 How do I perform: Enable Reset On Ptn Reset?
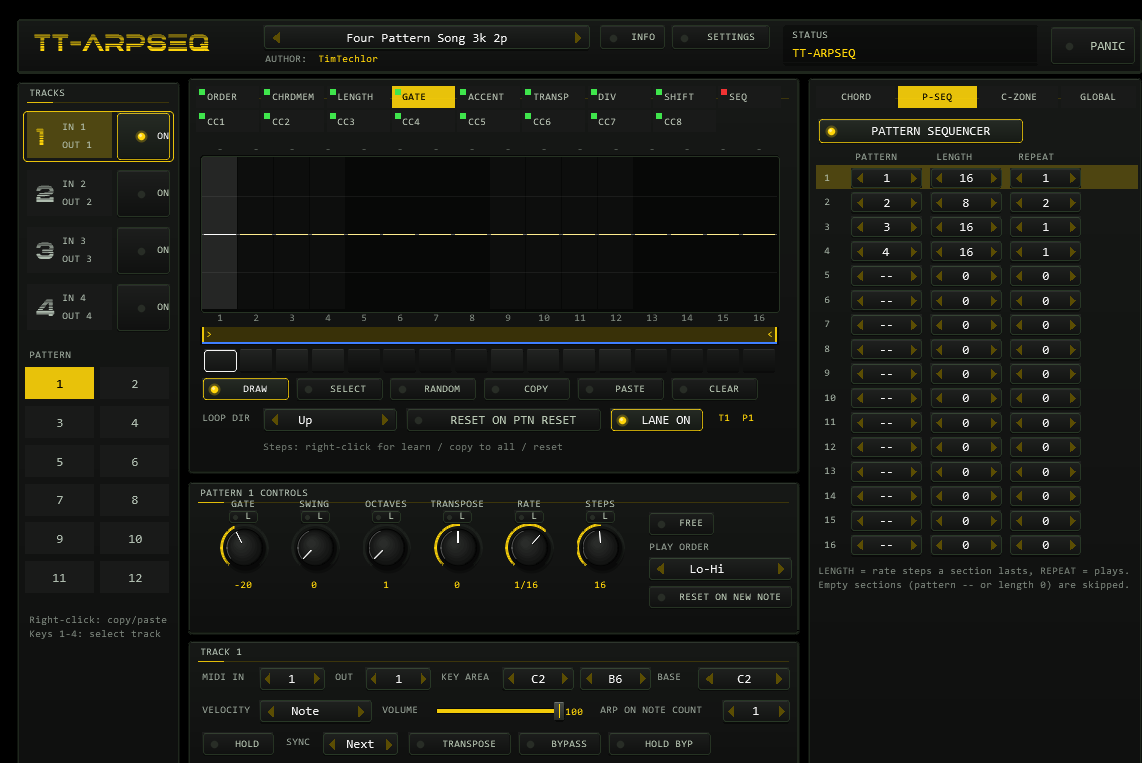tap(504, 420)
